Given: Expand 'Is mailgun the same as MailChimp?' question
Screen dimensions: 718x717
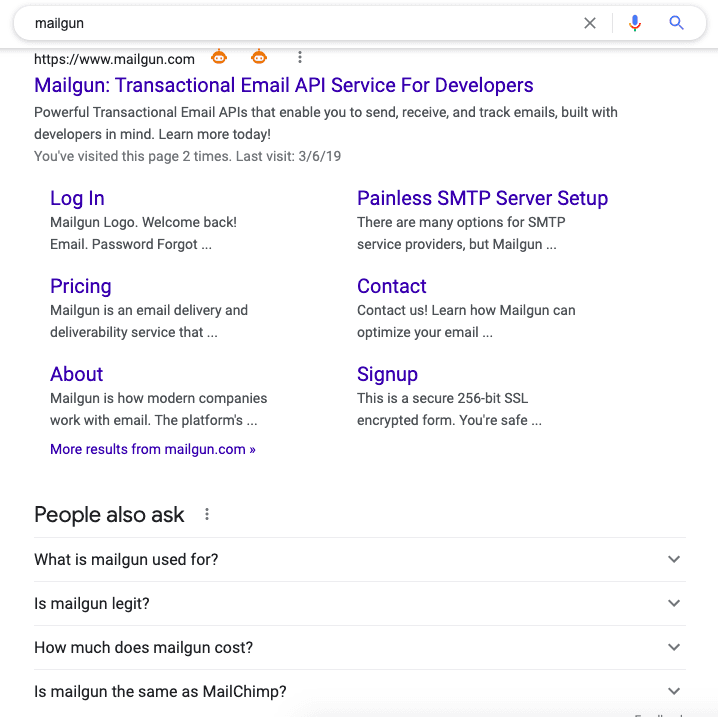Looking at the screenshot, I should [360, 691].
